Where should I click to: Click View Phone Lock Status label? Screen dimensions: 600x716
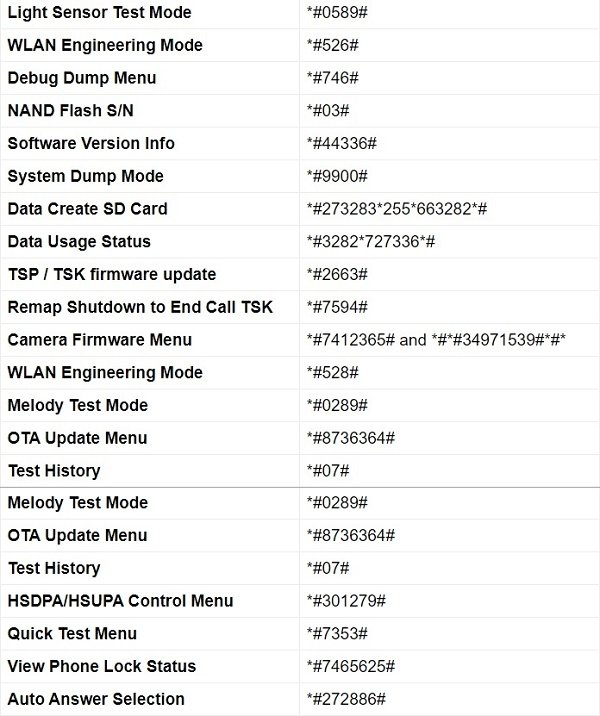[x=102, y=666]
